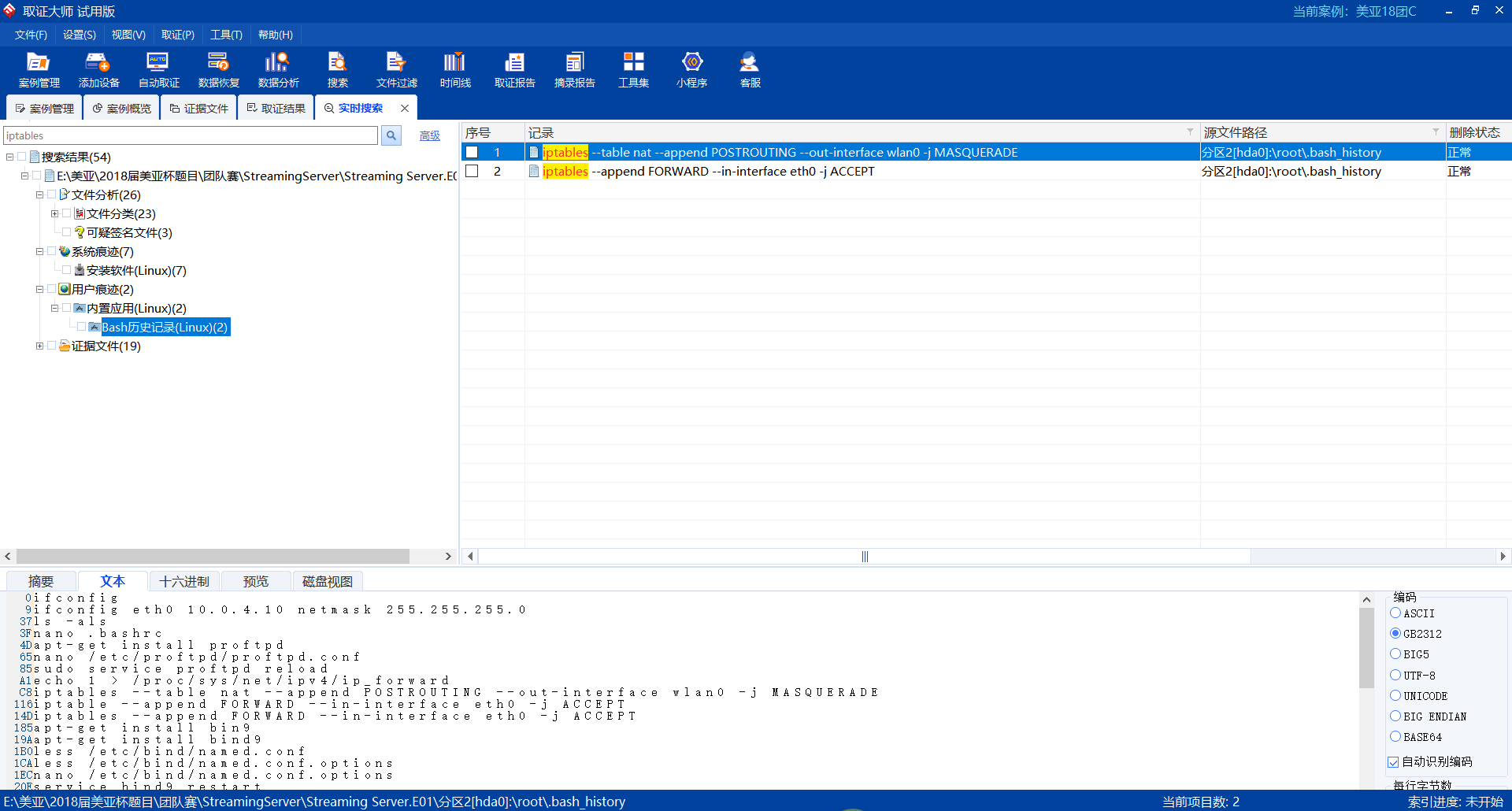Check the box for record row 2
The height and width of the screenshot is (811, 1512).
click(x=472, y=171)
